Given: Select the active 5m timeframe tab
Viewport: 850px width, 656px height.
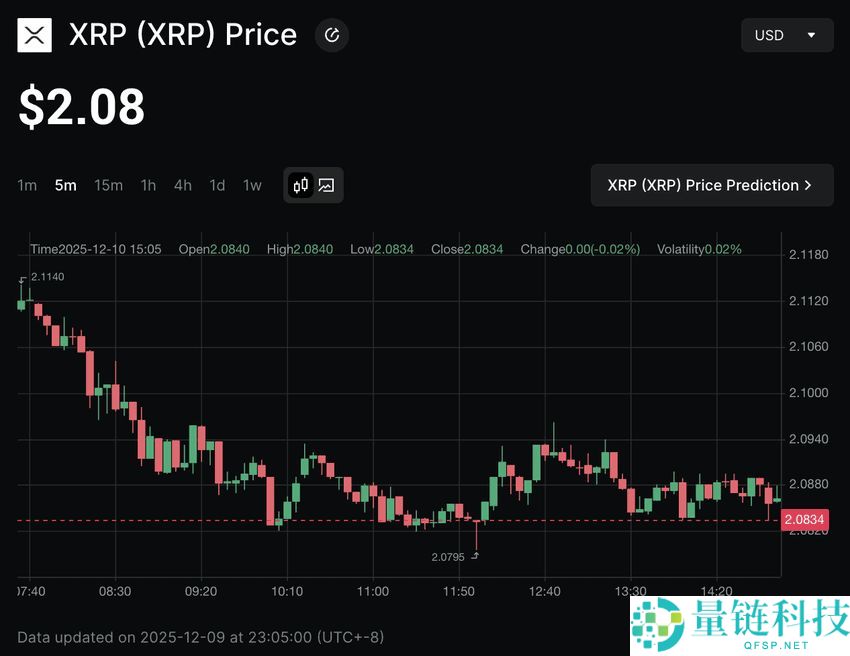Looking at the screenshot, I should (65, 185).
